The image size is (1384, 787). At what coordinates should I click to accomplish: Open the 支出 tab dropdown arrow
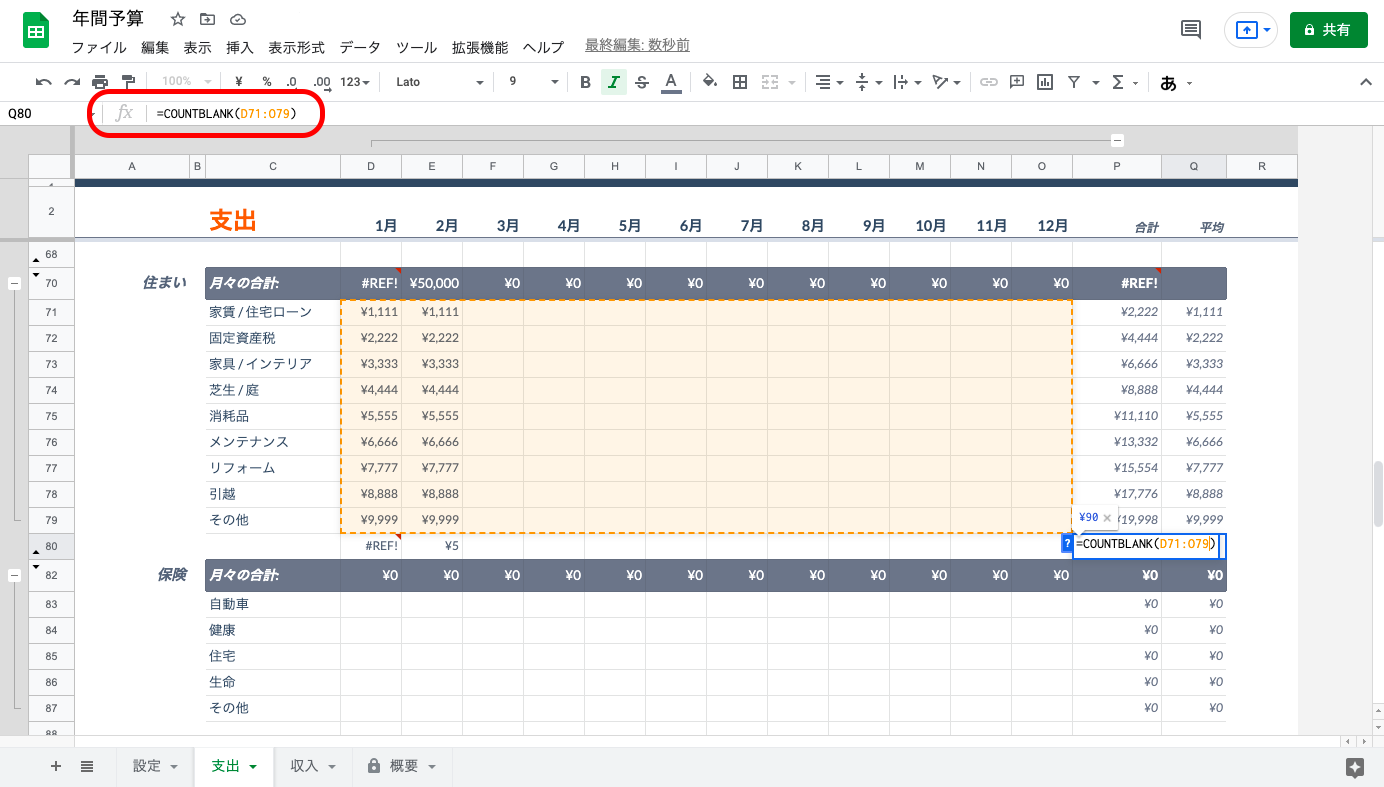tap(253, 767)
